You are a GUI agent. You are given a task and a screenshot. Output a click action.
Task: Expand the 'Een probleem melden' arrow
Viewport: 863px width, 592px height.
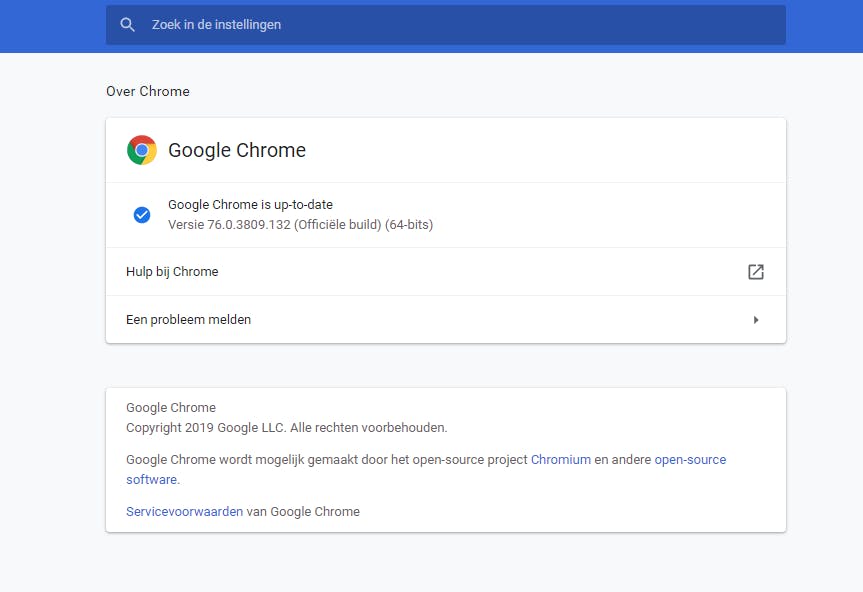point(756,320)
